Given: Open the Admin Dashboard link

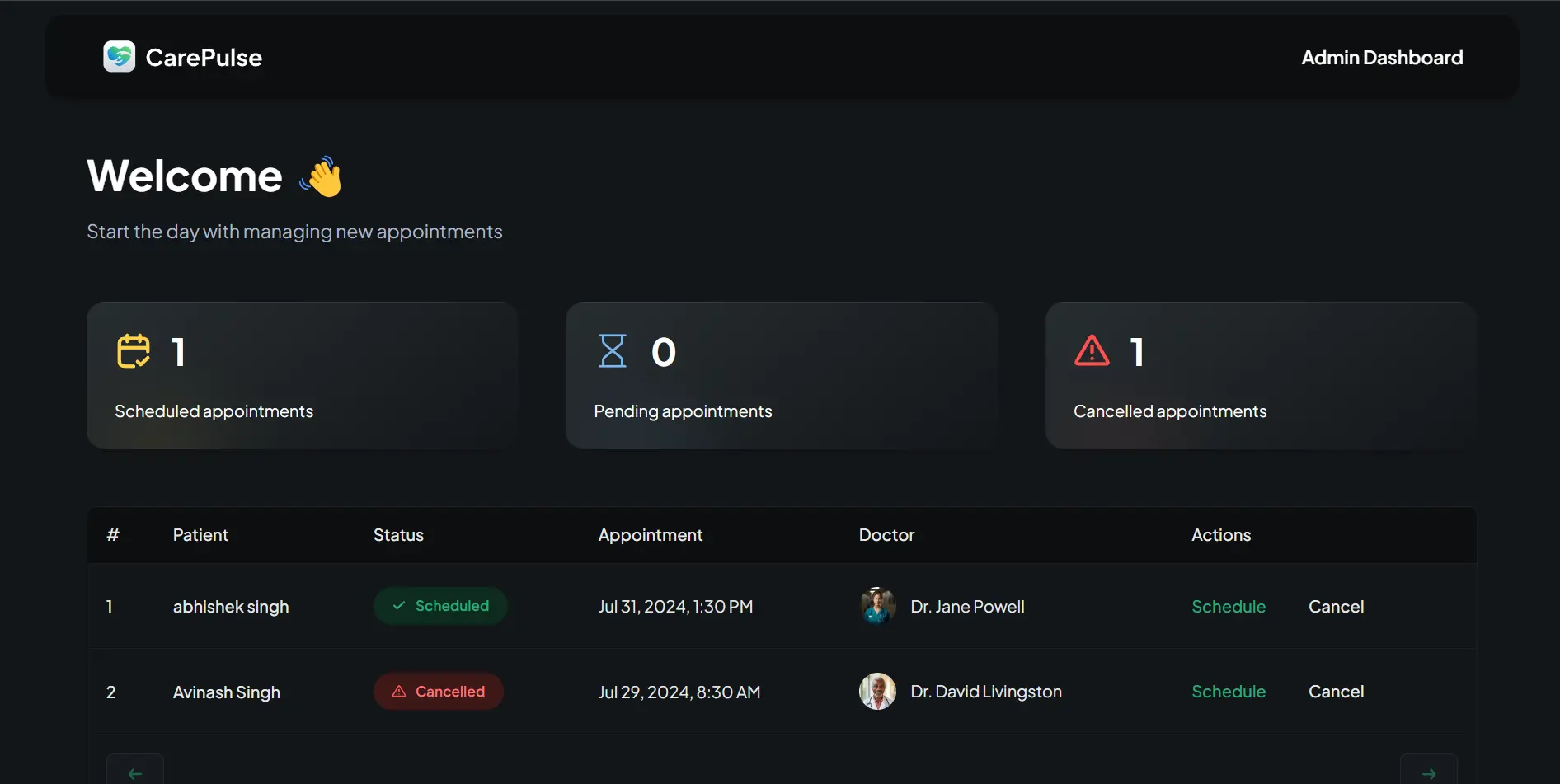Looking at the screenshot, I should coord(1382,58).
